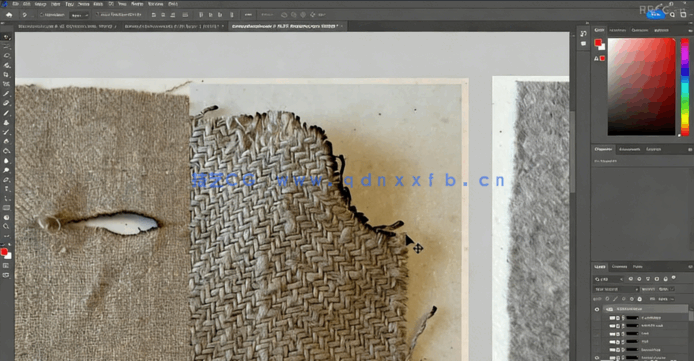The height and width of the screenshot is (361, 694).
Task: Switch to the Adjustments panel tab
Action: click(x=629, y=150)
